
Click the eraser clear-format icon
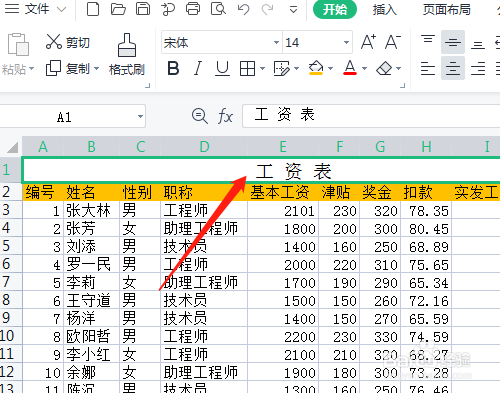384,69
